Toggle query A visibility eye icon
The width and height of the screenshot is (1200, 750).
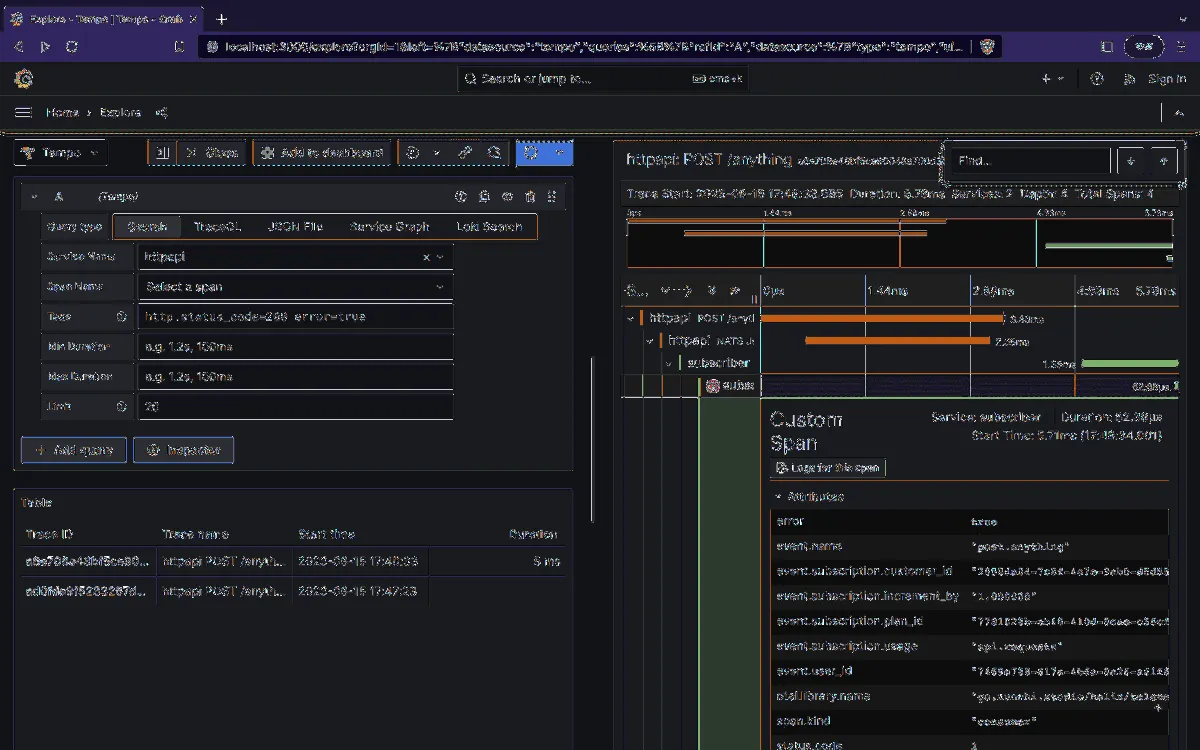[x=507, y=197]
